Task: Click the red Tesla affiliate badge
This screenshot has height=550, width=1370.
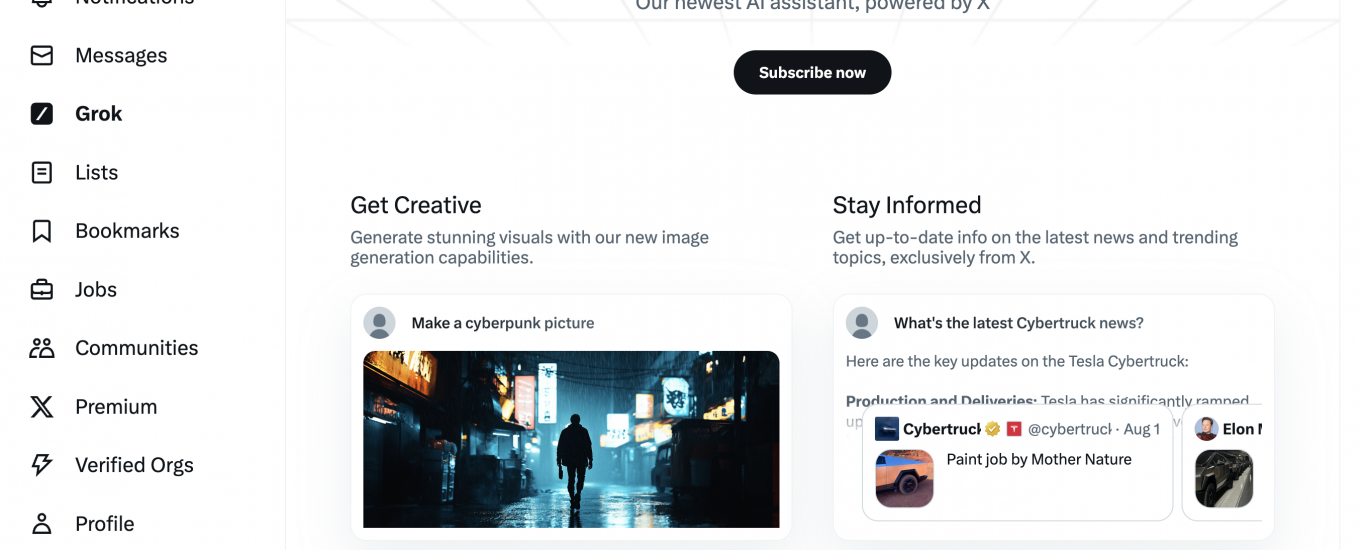Action: [x=1013, y=429]
